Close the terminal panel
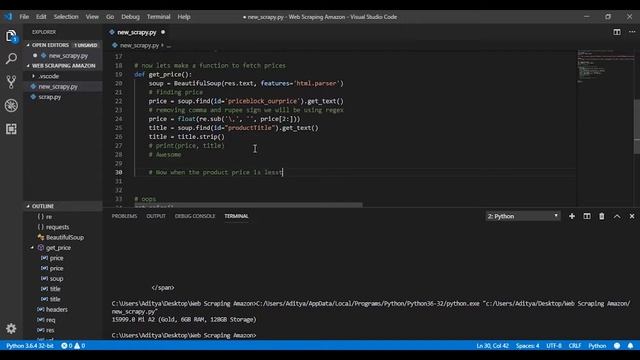The image size is (640, 360). point(632,216)
